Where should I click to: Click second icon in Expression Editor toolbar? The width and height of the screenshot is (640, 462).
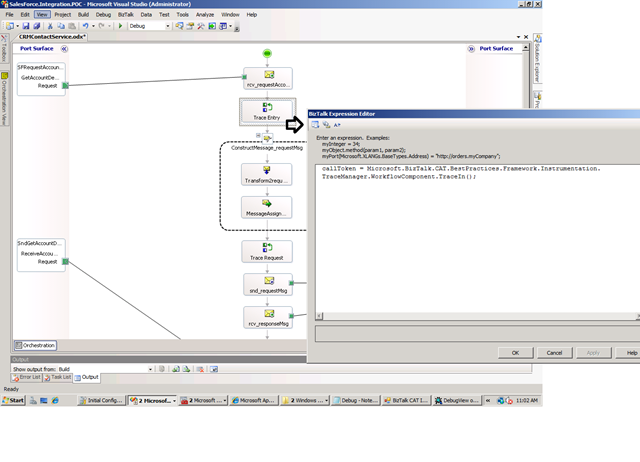pos(326,125)
